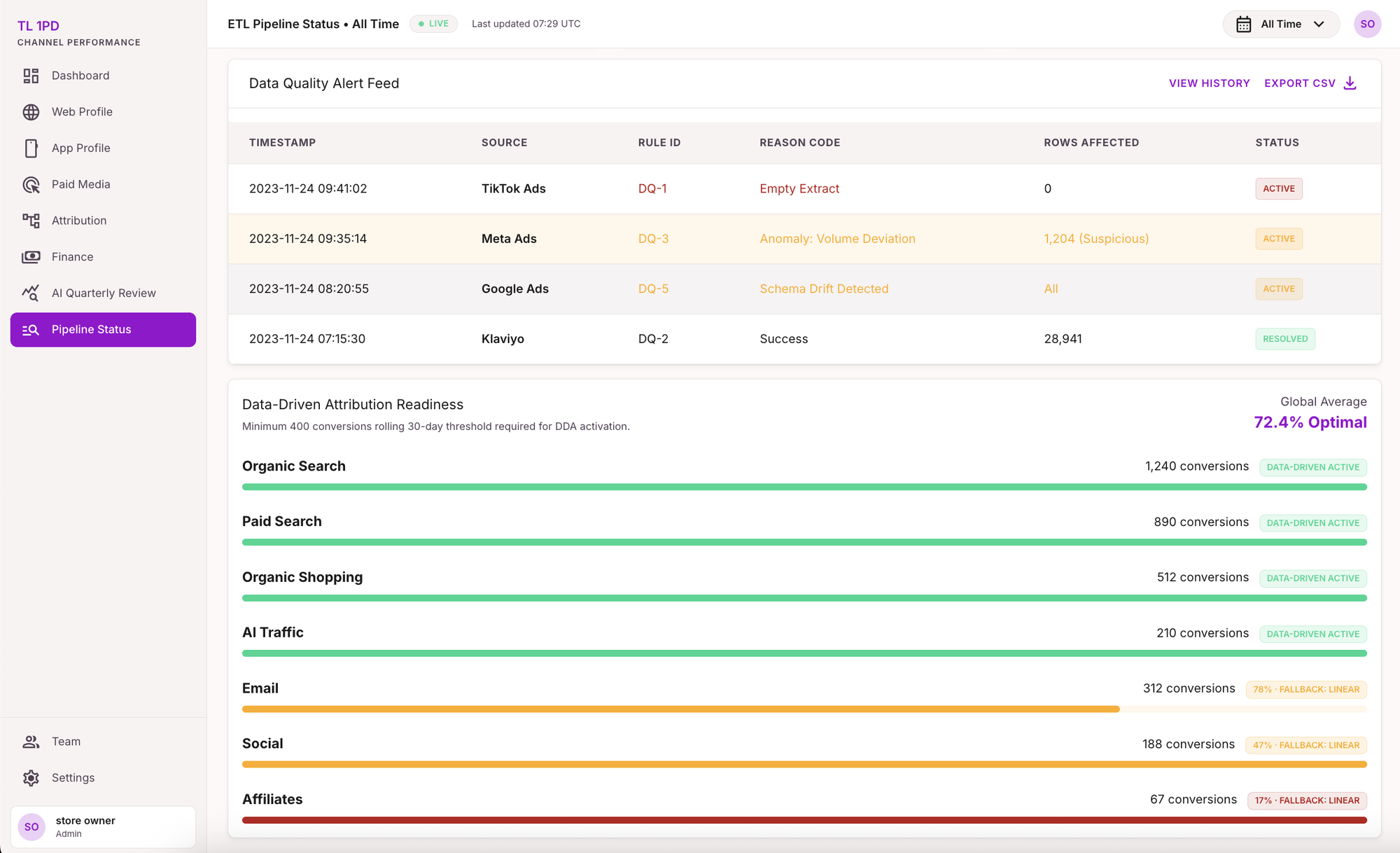1400x853 pixels.
Task: Open the SO avatar in top bar
Action: tap(1367, 24)
